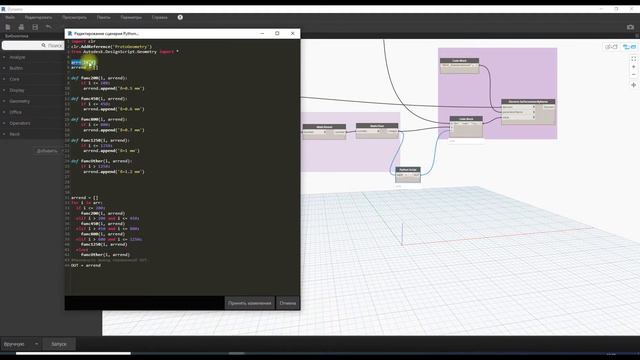
Task: Close the Python script editor window
Action: point(292,33)
